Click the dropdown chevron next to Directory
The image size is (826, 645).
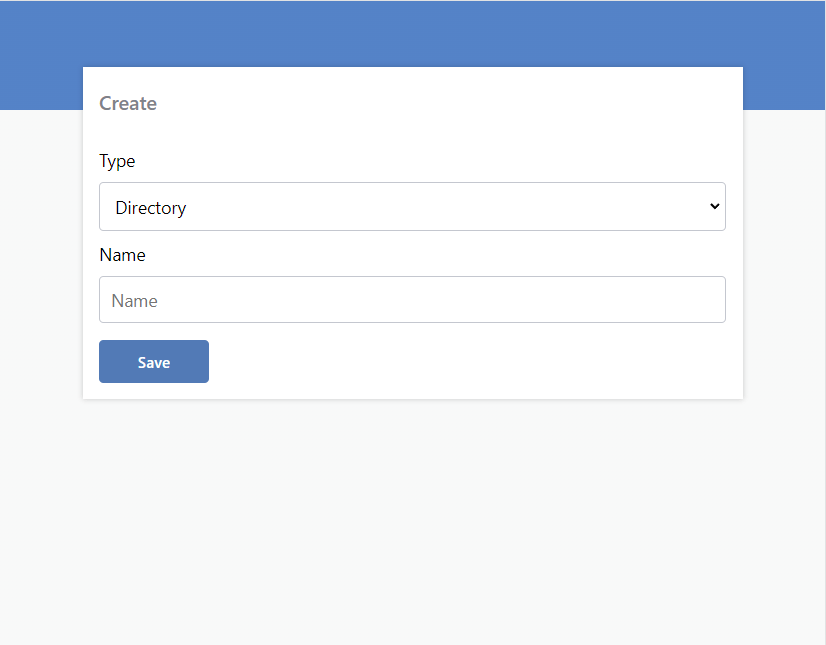point(714,206)
